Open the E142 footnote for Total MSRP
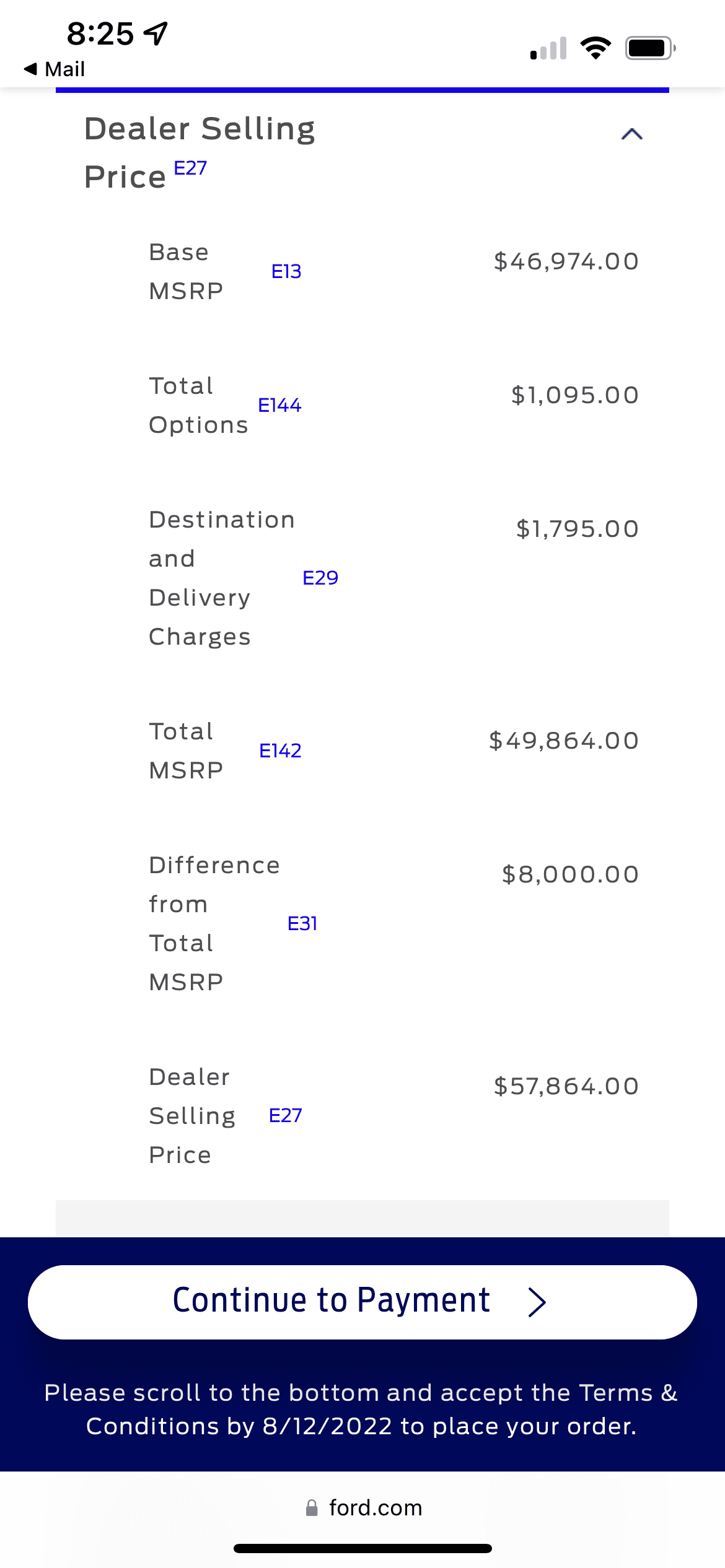 click(x=280, y=751)
